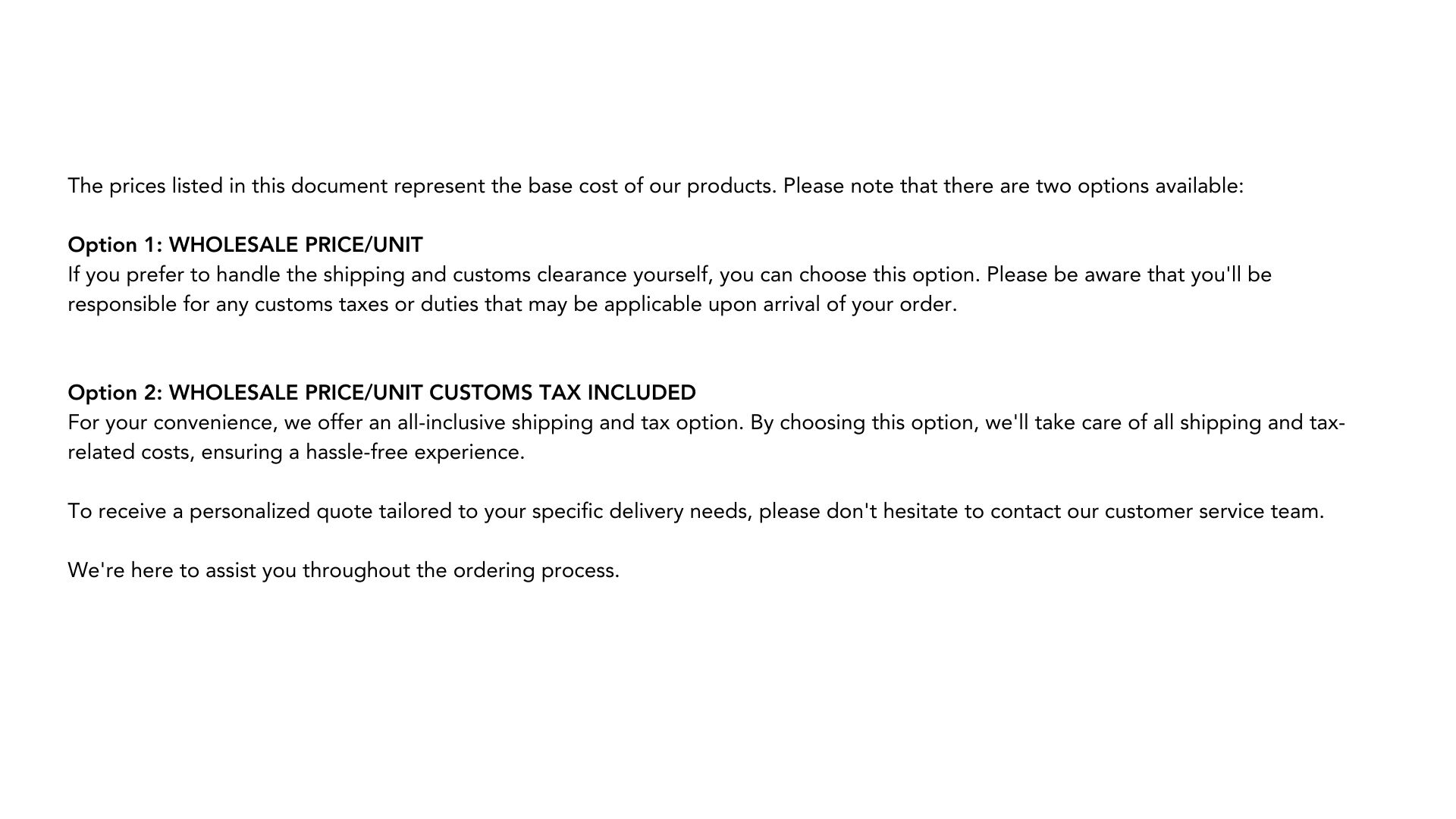Click the words "ordering process"

click(x=535, y=571)
